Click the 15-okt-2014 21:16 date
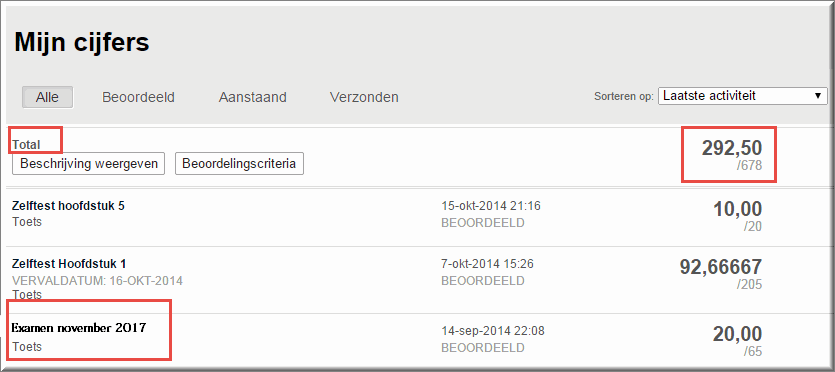The height and width of the screenshot is (372, 835). coord(491,206)
